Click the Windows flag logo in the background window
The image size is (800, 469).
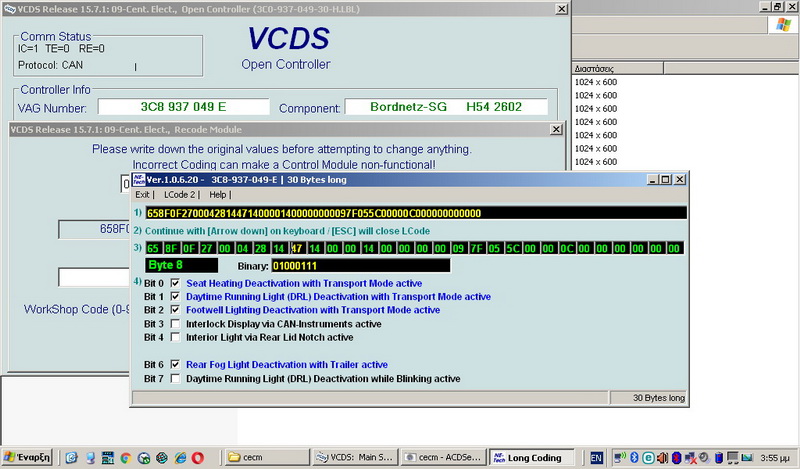coord(783,24)
